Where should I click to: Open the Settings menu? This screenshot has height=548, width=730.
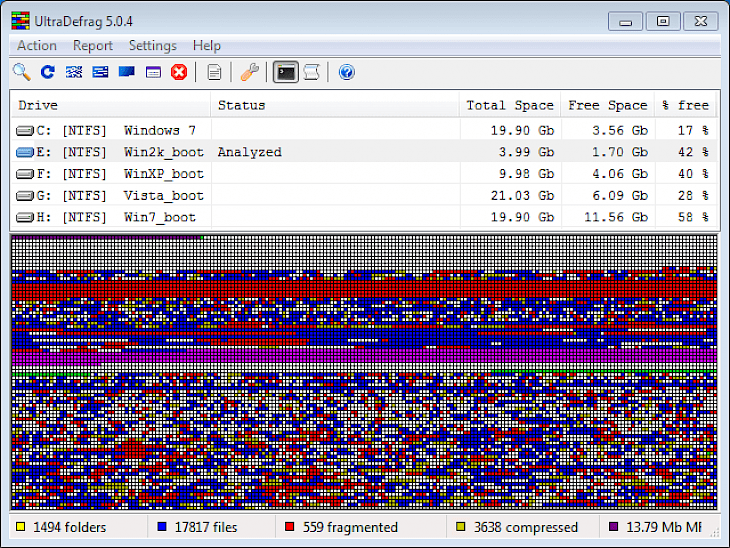click(x=153, y=46)
